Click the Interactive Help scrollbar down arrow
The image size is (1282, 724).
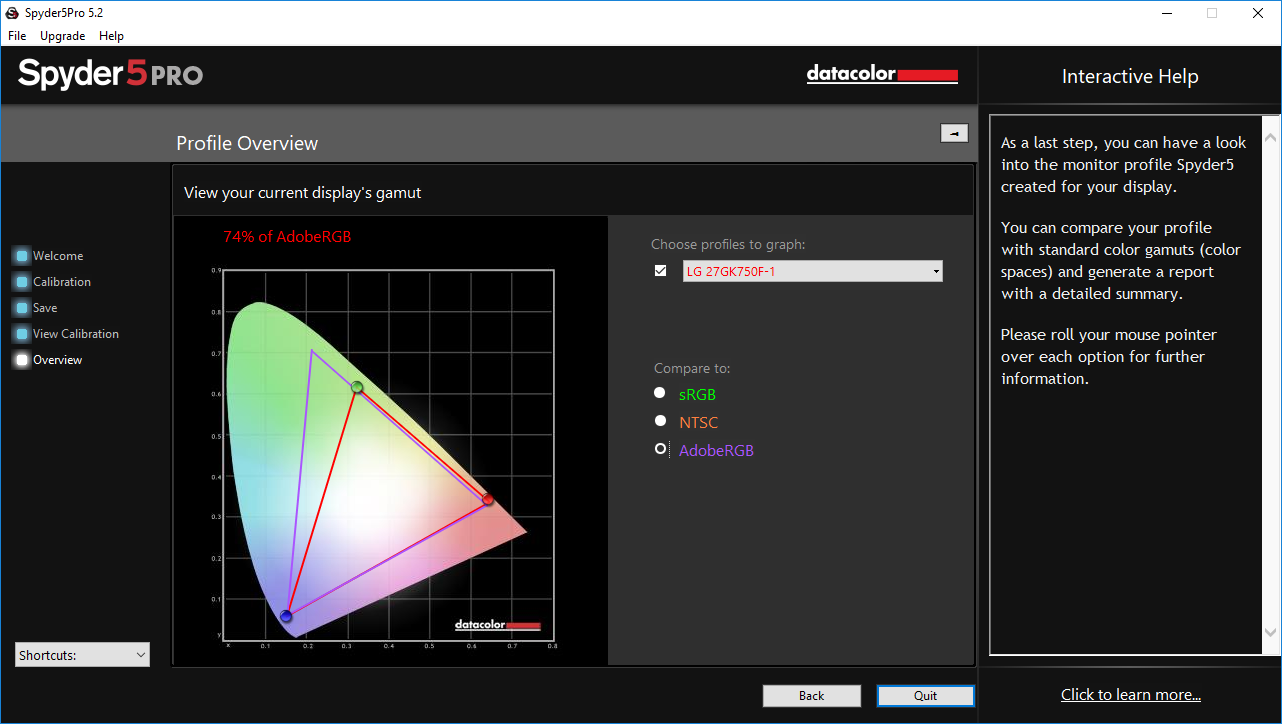[1270, 632]
